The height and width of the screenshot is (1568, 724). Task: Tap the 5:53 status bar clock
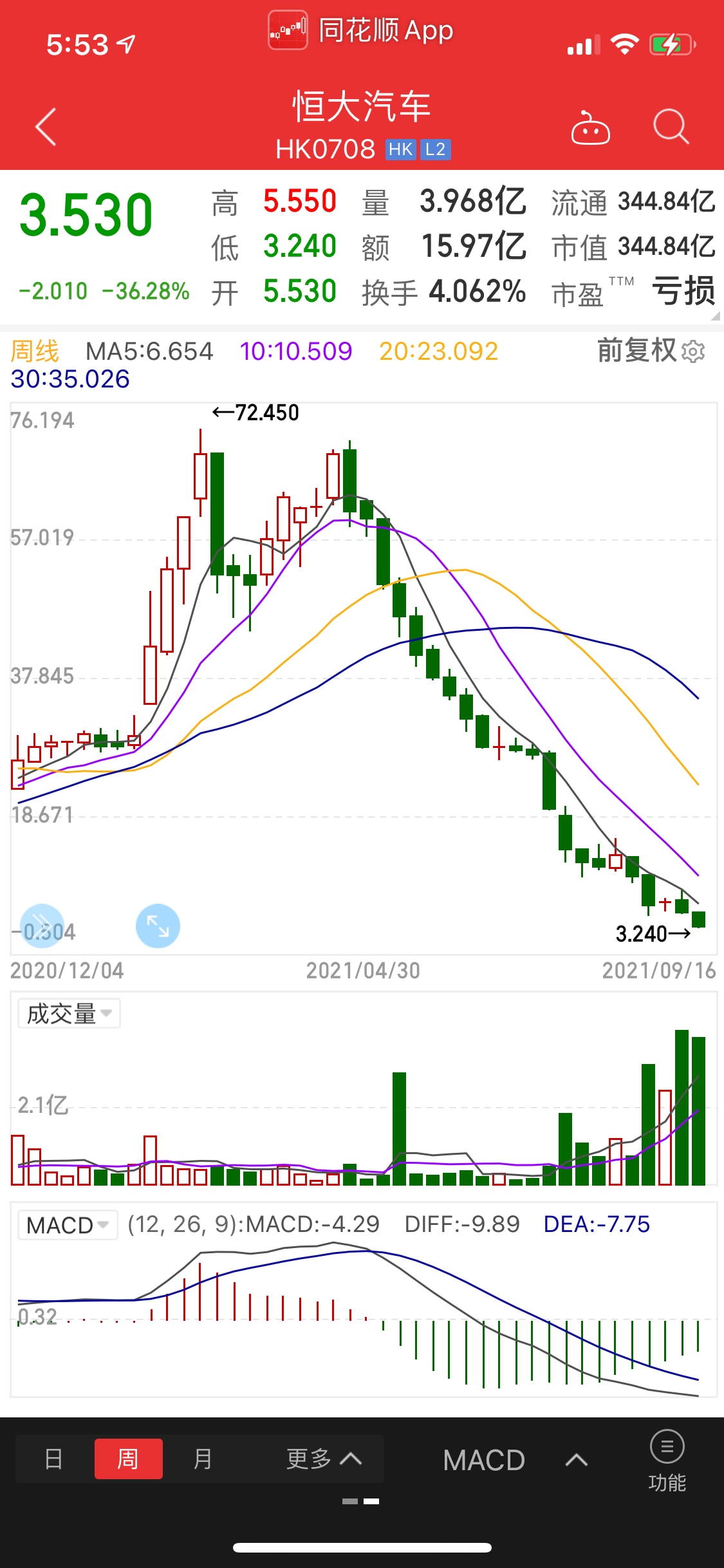point(77,45)
